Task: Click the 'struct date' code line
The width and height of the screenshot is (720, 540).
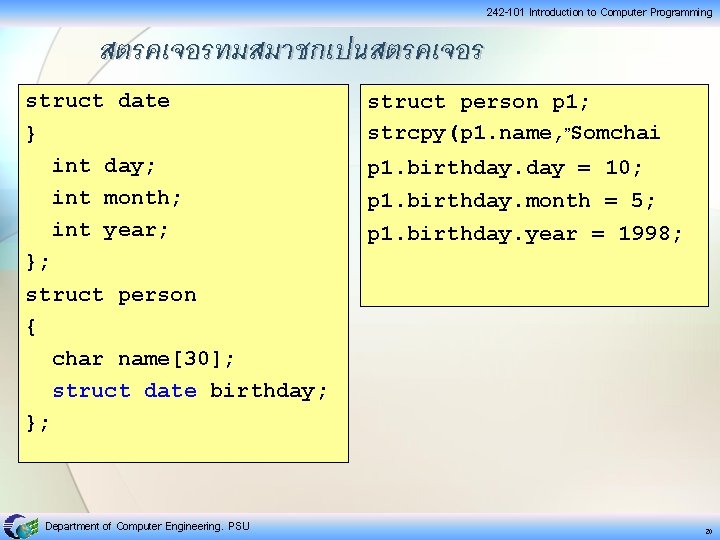Action: [98, 101]
